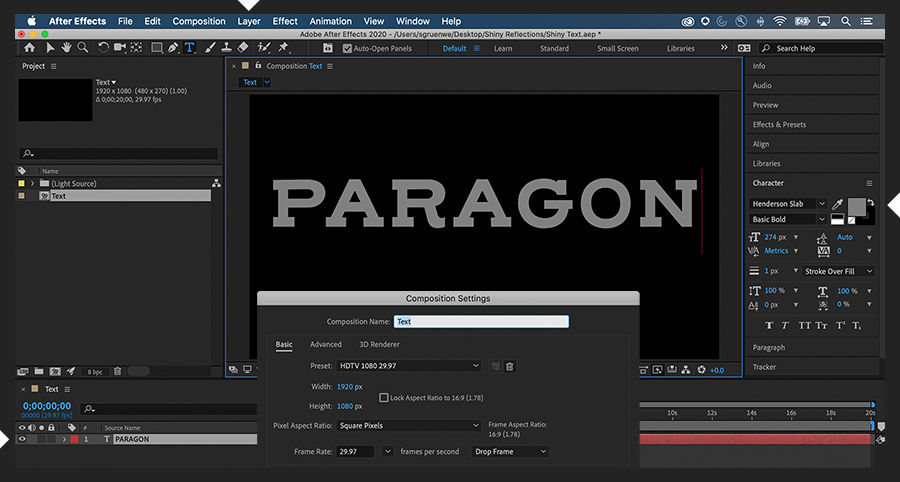Open the Preset HDTV 1080 29.97 dropdown
The width and height of the screenshot is (900, 482).
[408, 366]
